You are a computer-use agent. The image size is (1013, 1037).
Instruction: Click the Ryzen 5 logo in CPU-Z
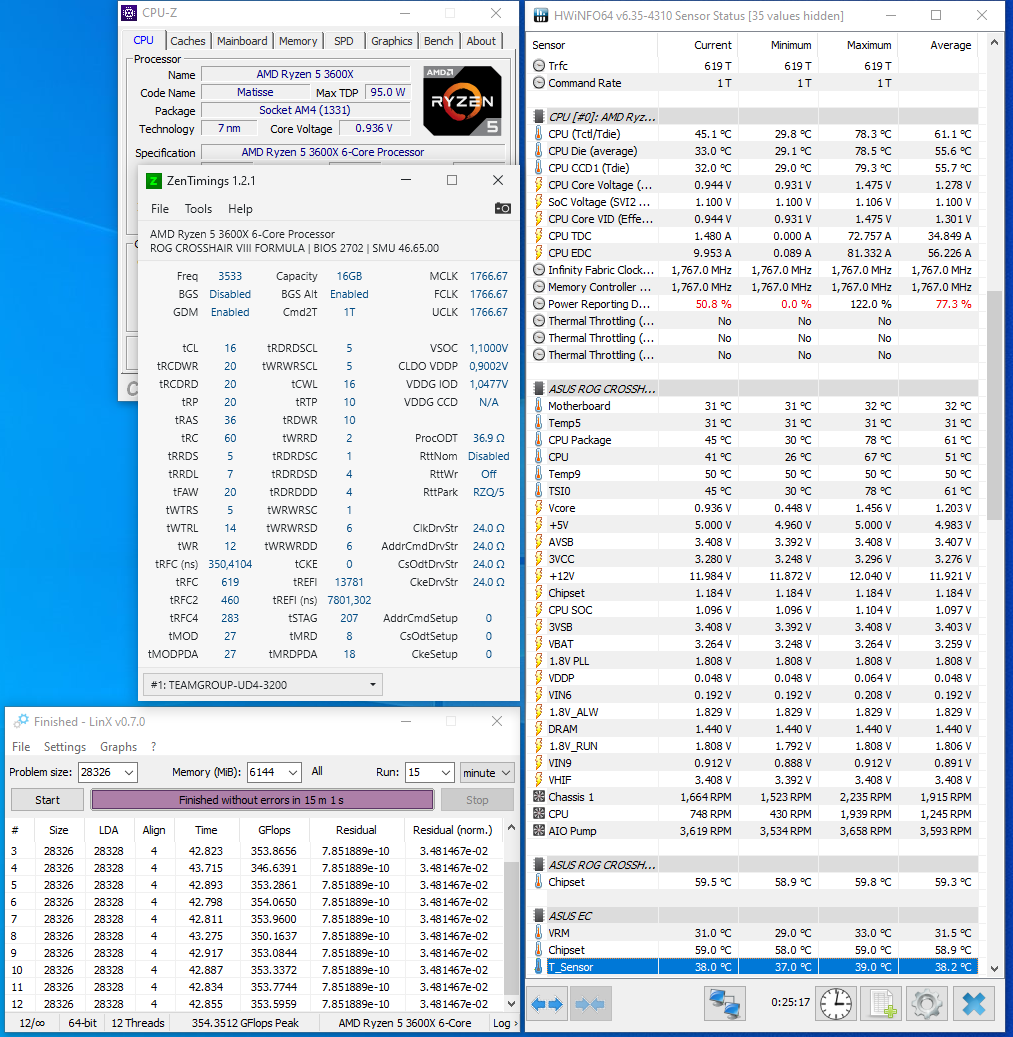pos(462,101)
